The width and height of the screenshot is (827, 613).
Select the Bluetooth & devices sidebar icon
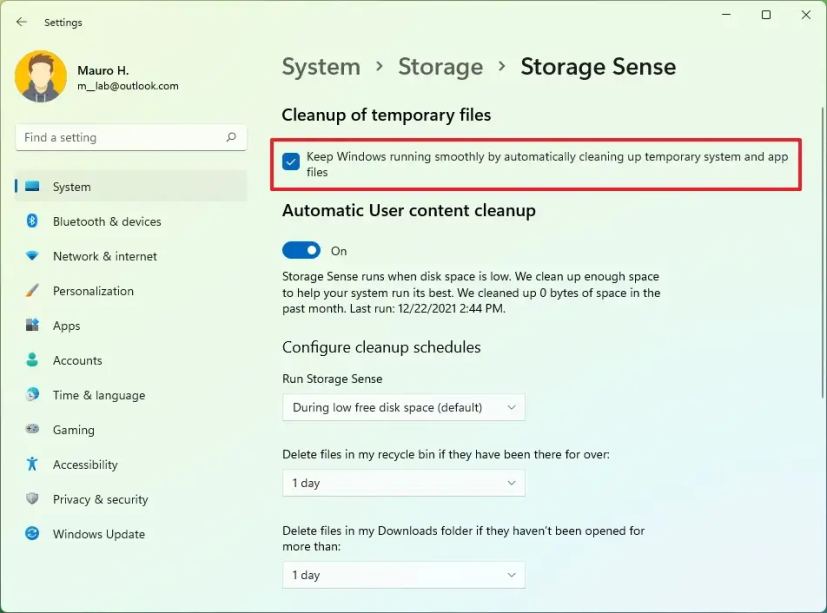[32, 221]
